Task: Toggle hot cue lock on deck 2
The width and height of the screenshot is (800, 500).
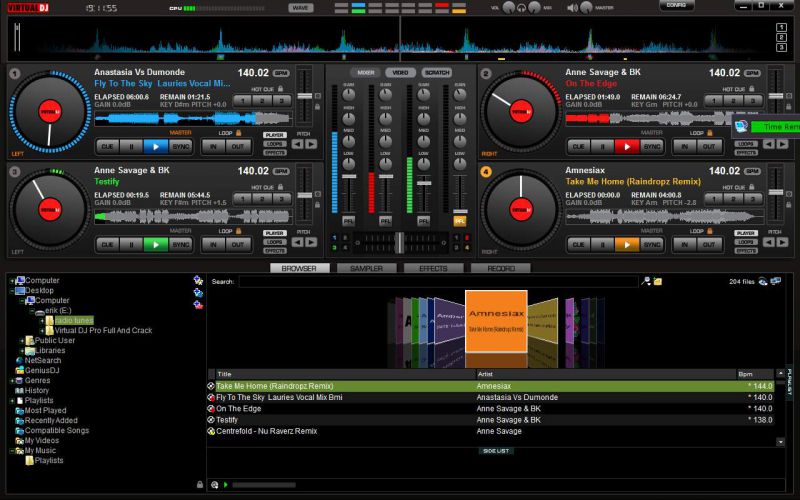Action: coord(752,89)
